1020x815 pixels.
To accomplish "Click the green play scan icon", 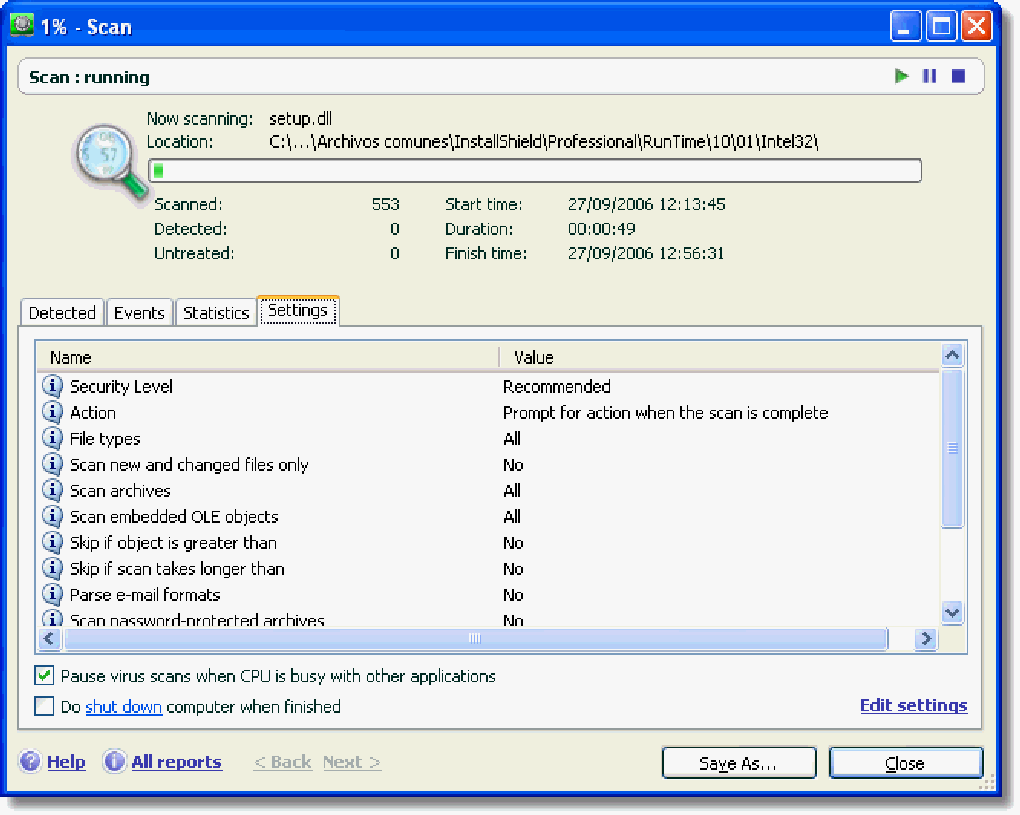I will [901, 76].
